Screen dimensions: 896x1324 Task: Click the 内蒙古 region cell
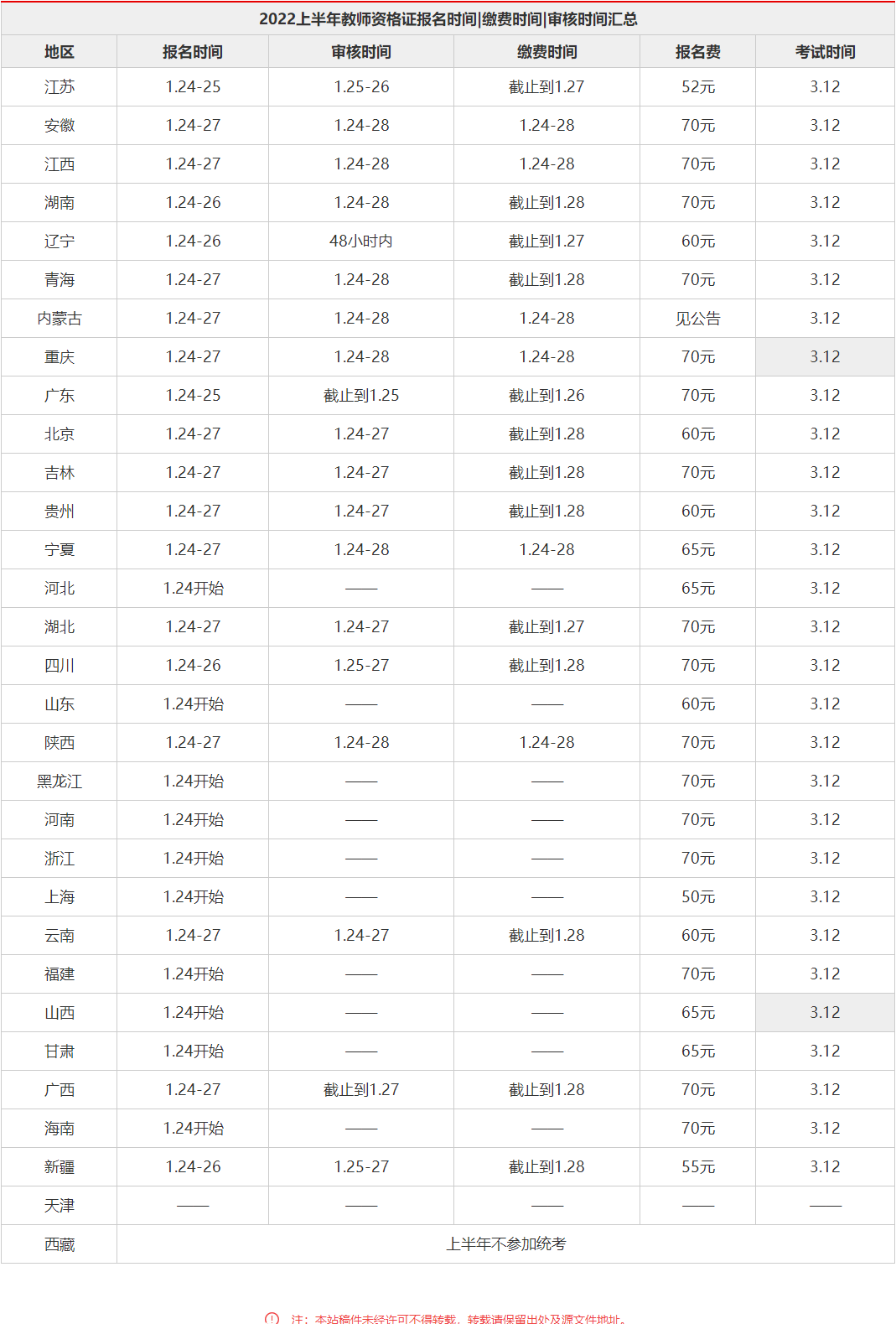coord(60,319)
